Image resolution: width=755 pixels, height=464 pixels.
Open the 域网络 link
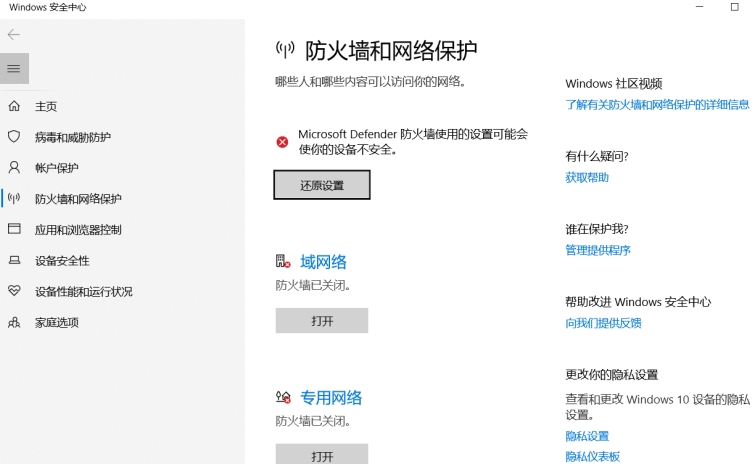pyautogui.click(x=323, y=262)
